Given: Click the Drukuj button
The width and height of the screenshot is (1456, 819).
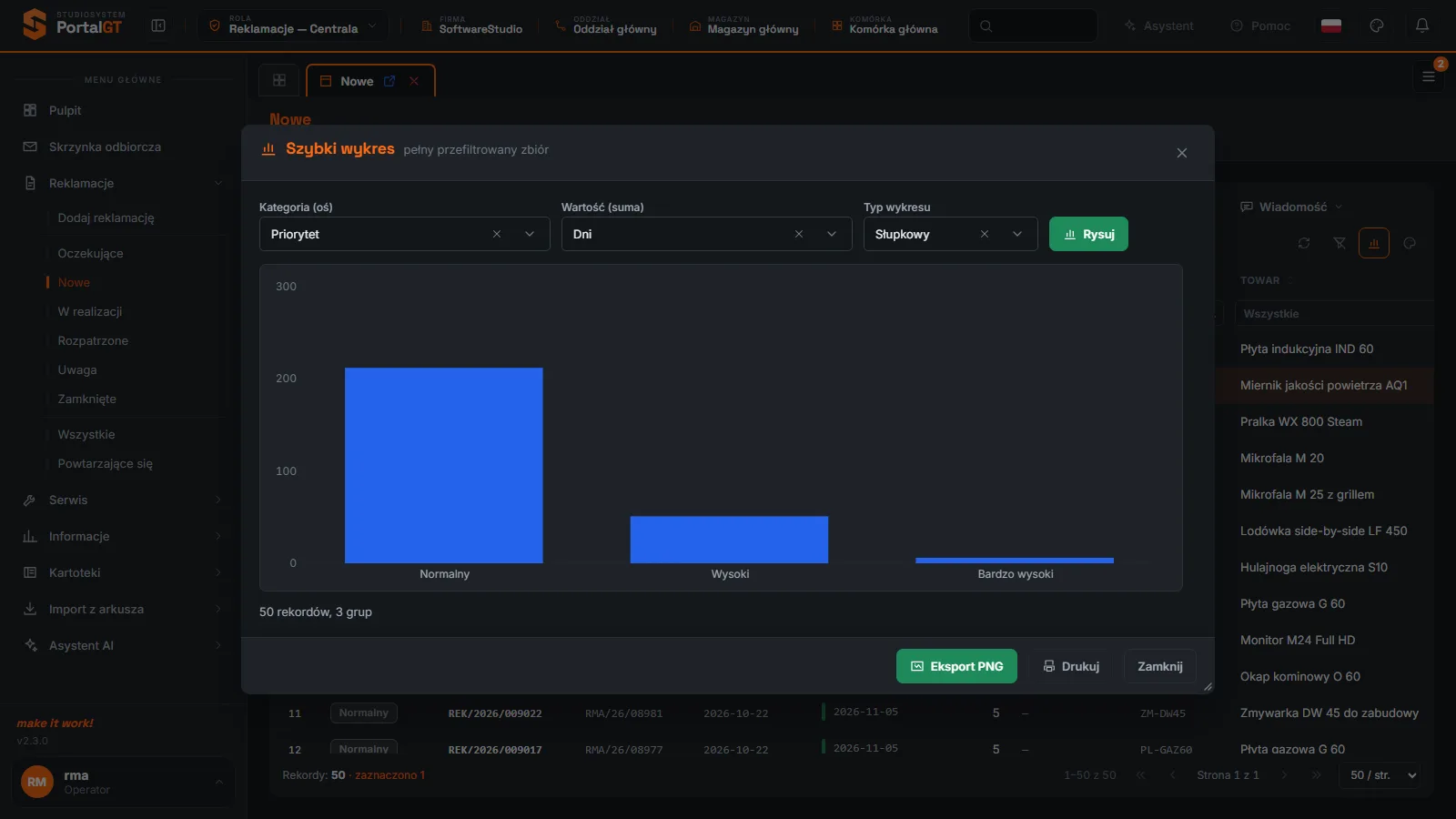Looking at the screenshot, I should (x=1071, y=666).
